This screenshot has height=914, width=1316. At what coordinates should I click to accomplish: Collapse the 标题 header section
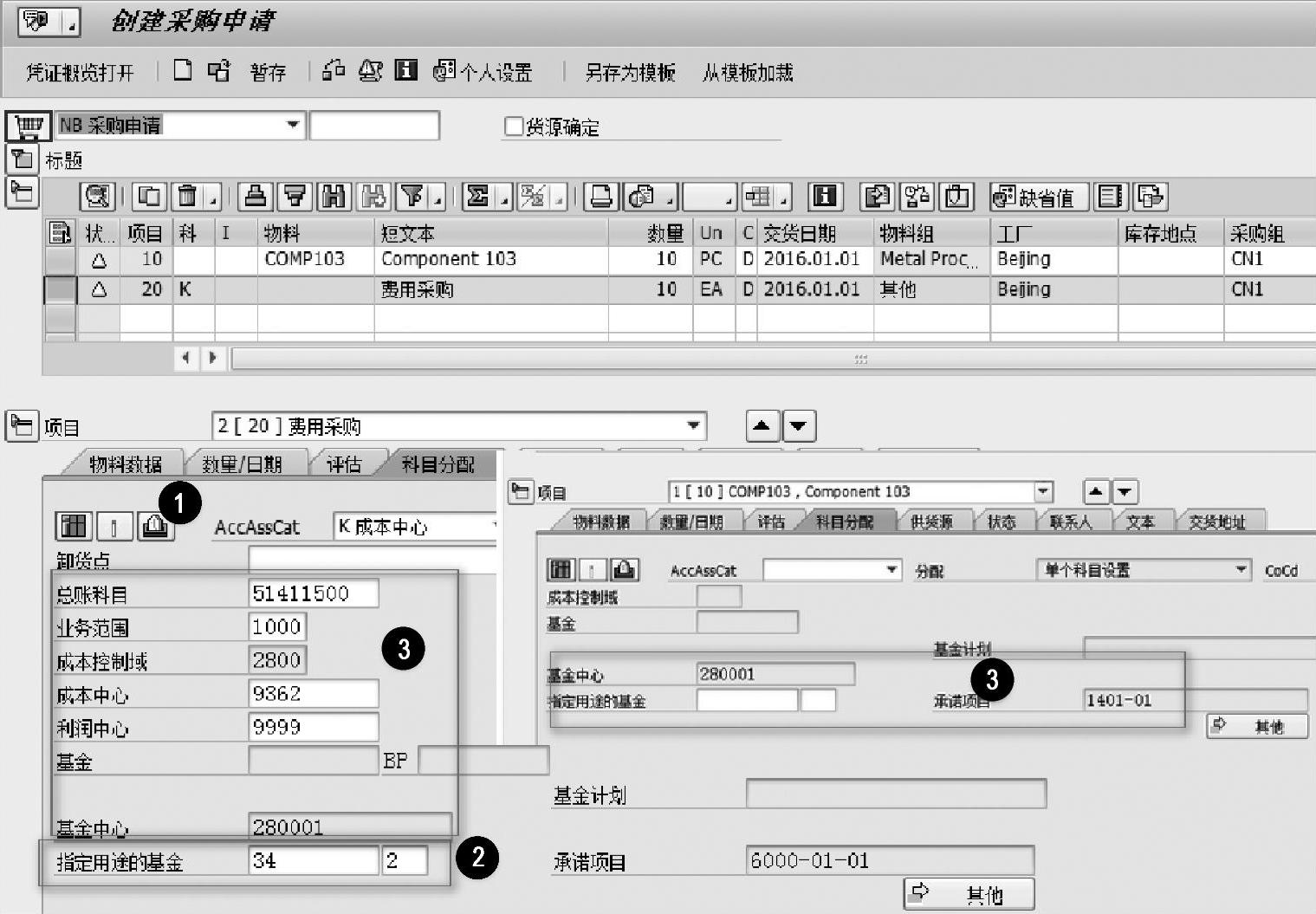tap(22, 159)
